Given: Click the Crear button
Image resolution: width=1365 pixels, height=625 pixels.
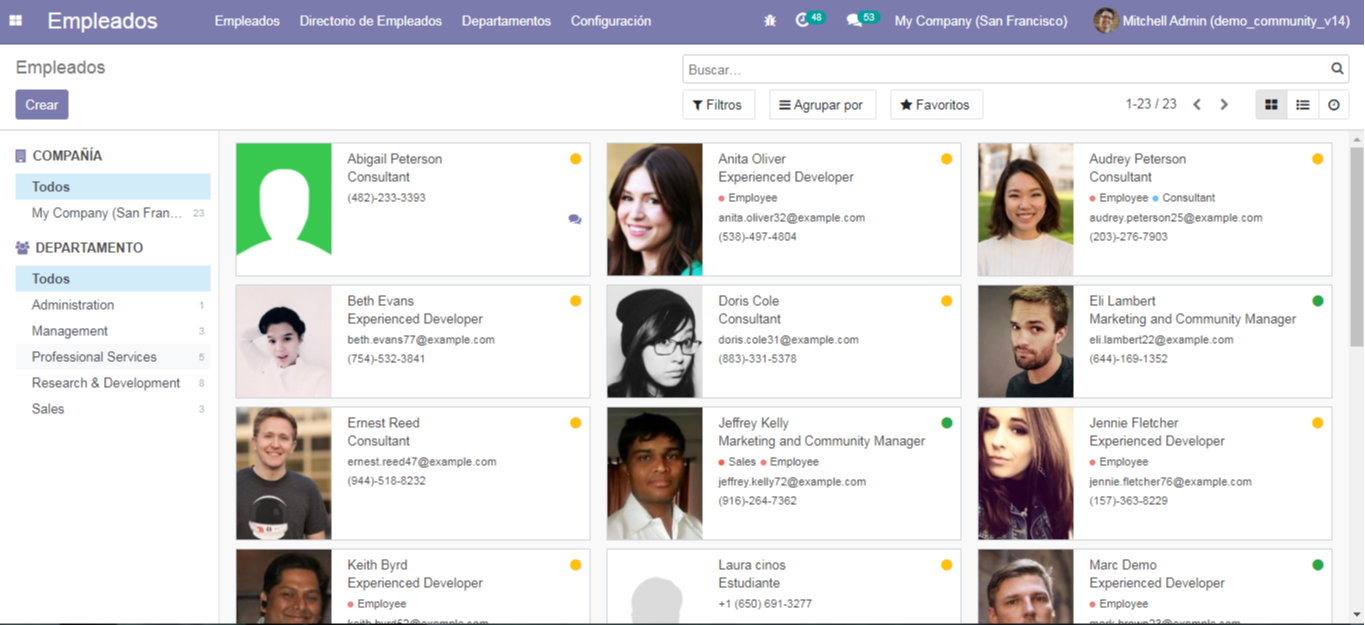Looking at the screenshot, I should pyautogui.click(x=42, y=105).
